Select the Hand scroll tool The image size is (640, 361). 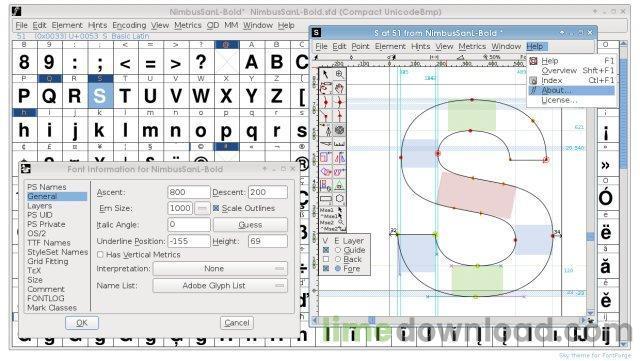click(x=339, y=88)
